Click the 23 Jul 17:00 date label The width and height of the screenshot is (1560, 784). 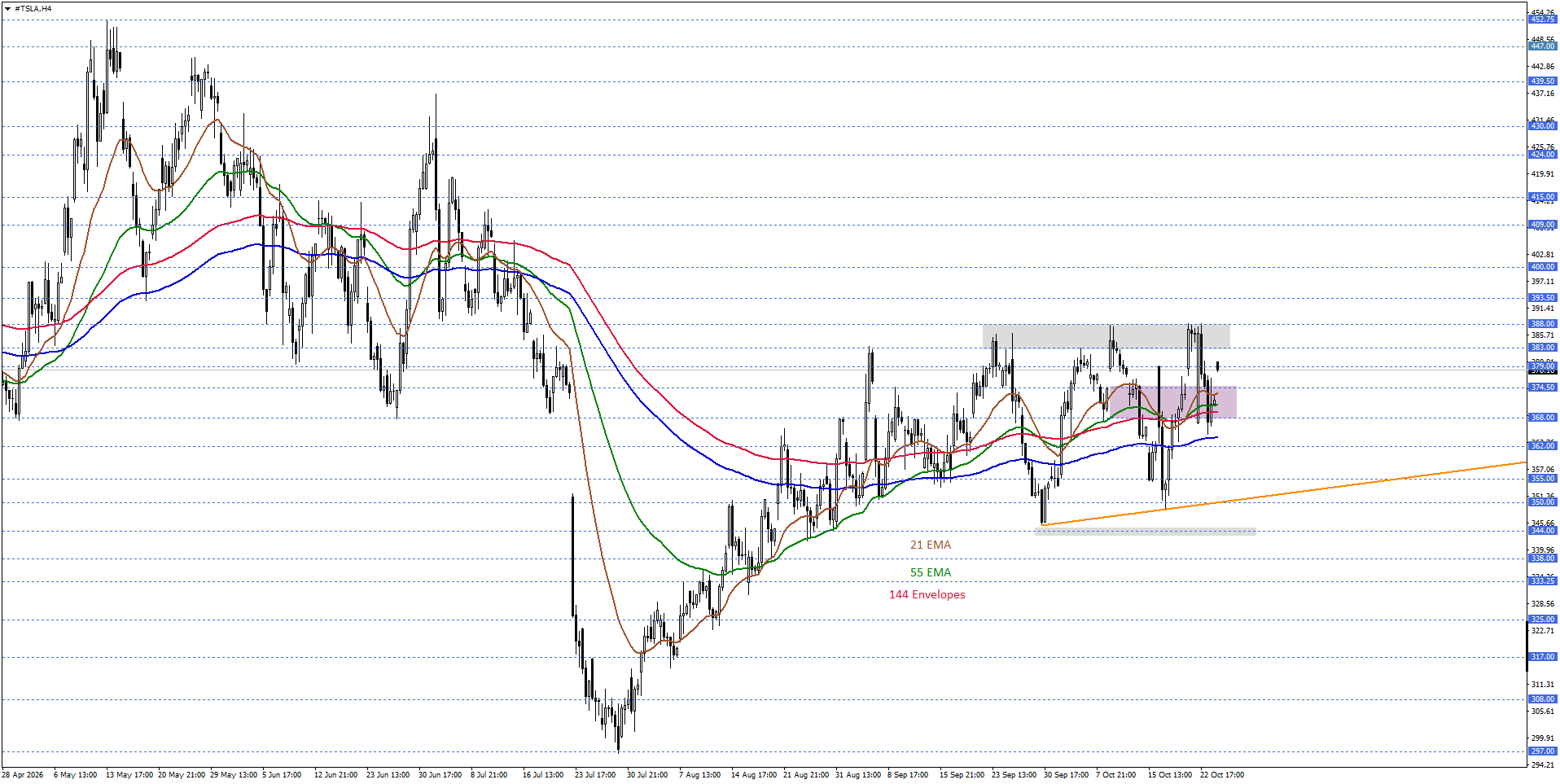tap(595, 775)
